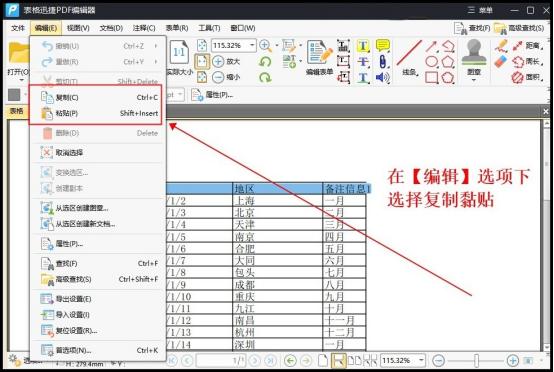This screenshot has width=554, height=372.
Task: Click the 放大 zoom in toolbar button
Action: (x=226, y=61)
